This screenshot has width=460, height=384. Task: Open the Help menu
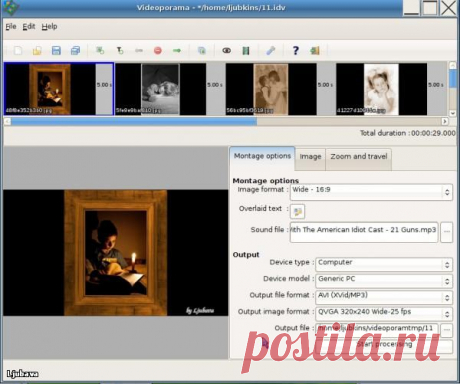(49, 26)
